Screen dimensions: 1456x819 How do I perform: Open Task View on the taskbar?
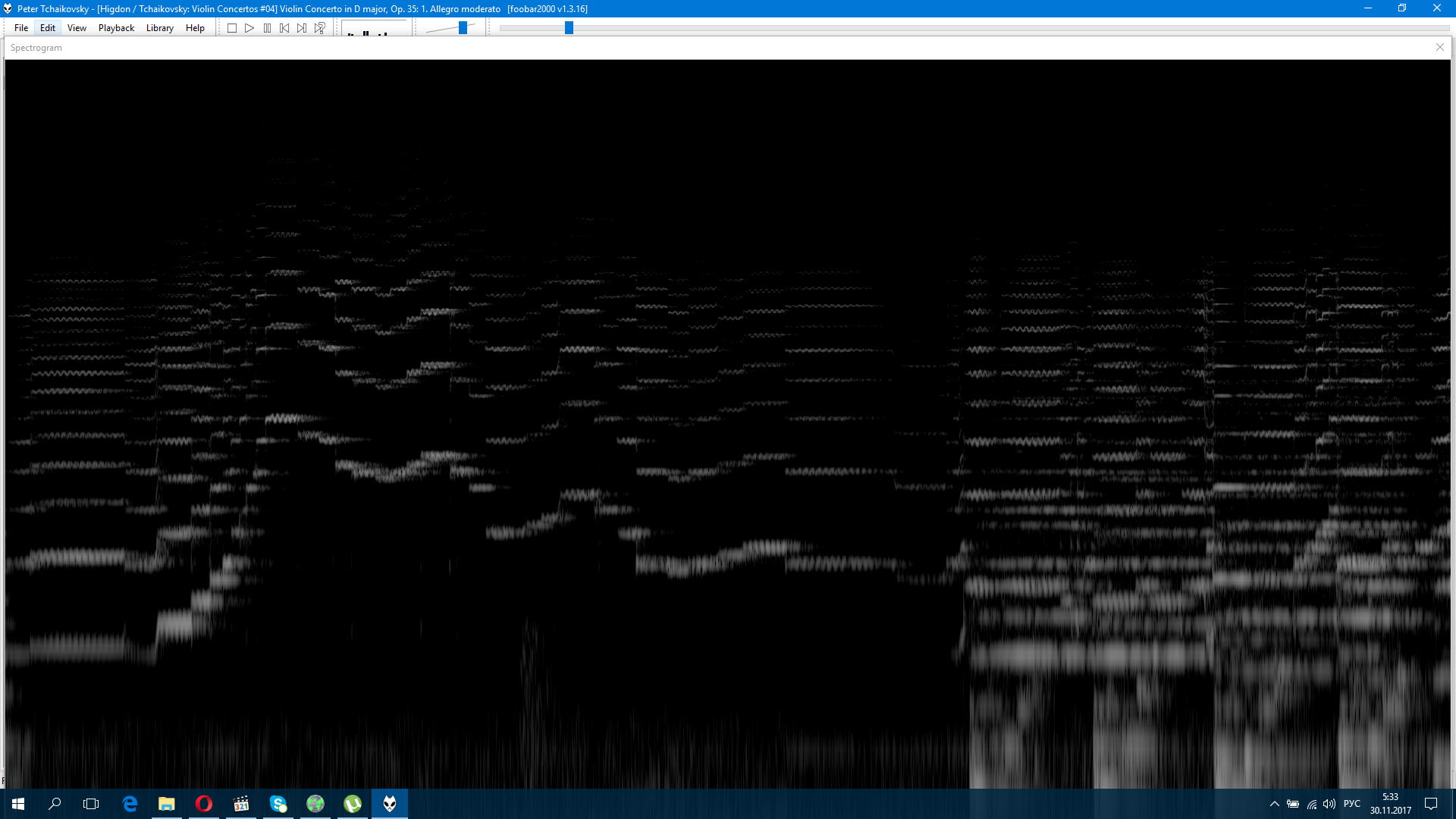click(91, 804)
